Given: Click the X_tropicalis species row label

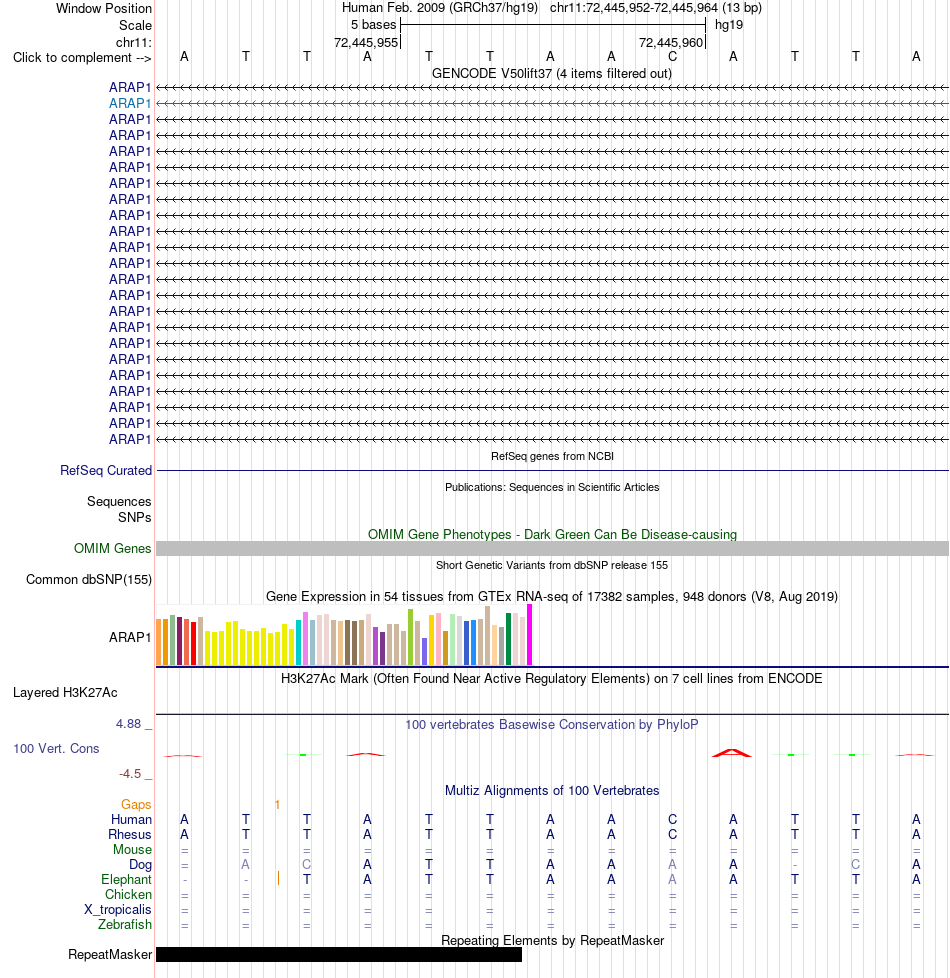Looking at the screenshot, I should 118,909.
